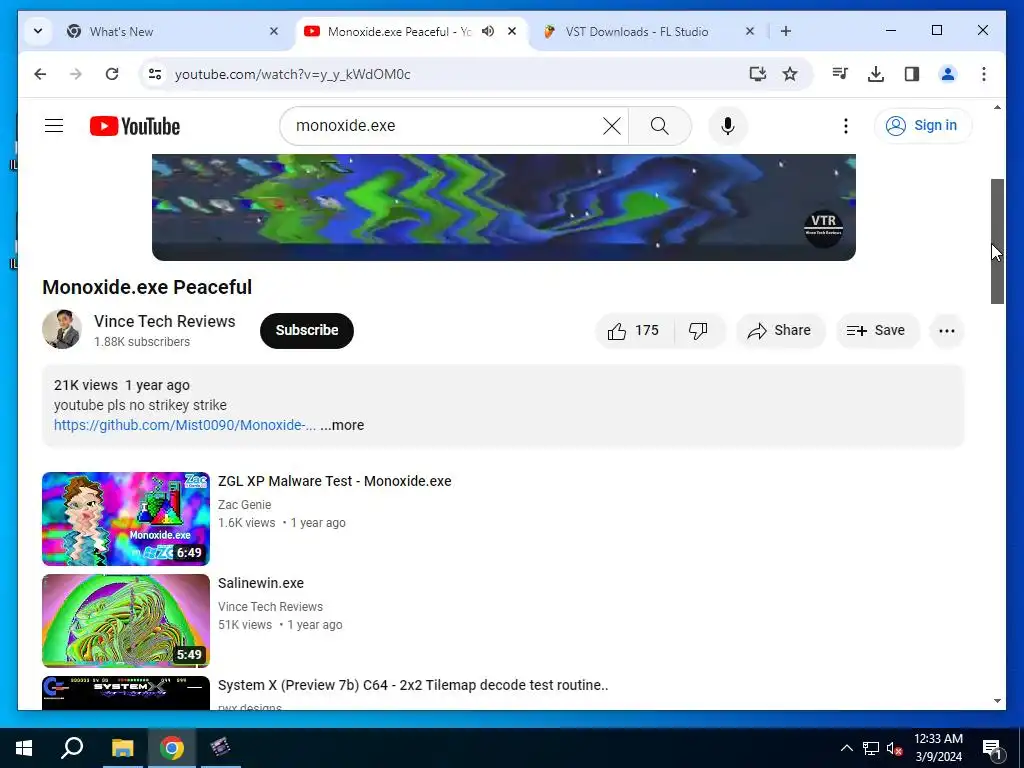Image resolution: width=1024 pixels, height=768 pixels.
Task: Open the Zac Genie channel name
Action: pyautogui.click(x=244, y=505)
